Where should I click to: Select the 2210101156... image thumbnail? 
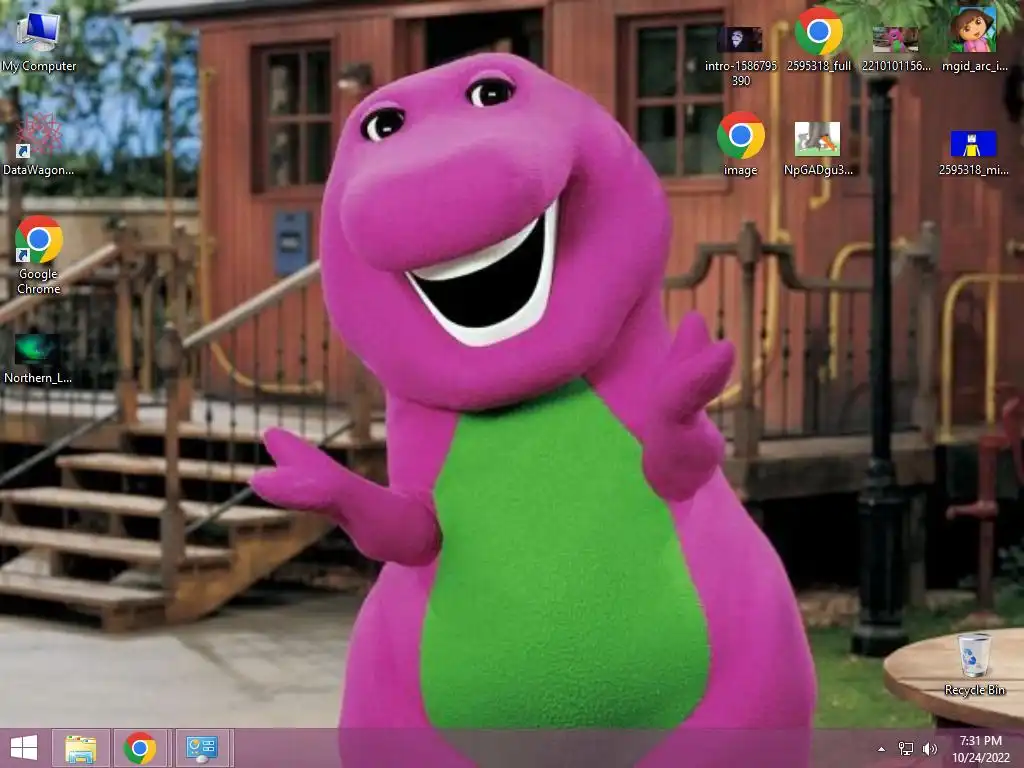tap(895, 39)
